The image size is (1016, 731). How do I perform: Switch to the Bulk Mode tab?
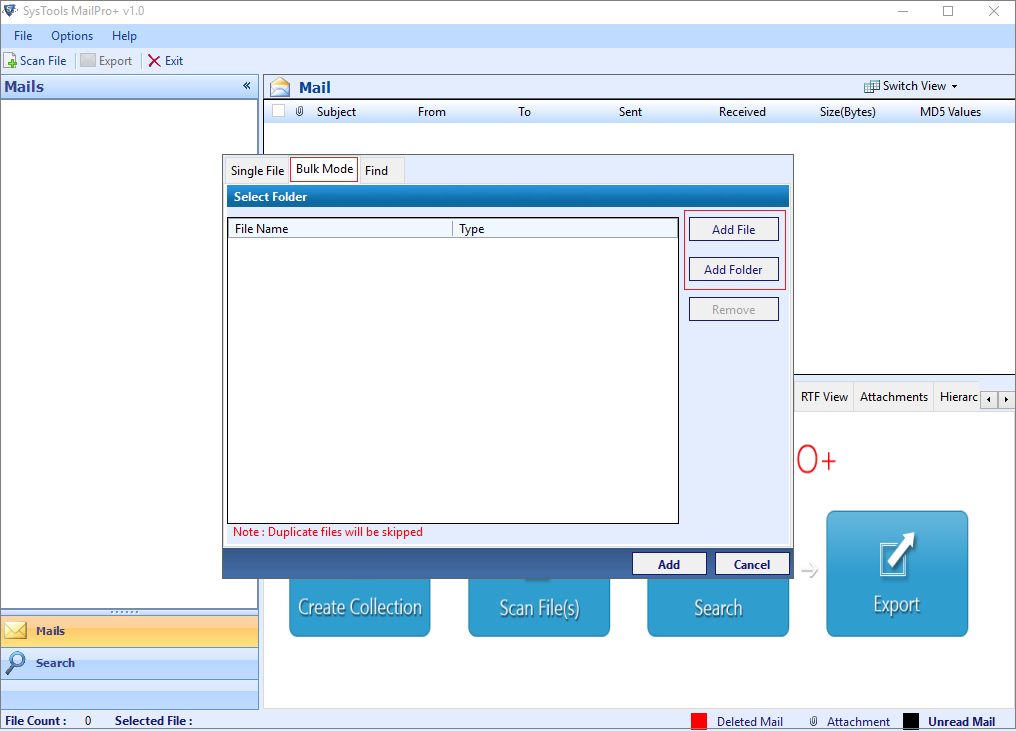tap(324, 169)
